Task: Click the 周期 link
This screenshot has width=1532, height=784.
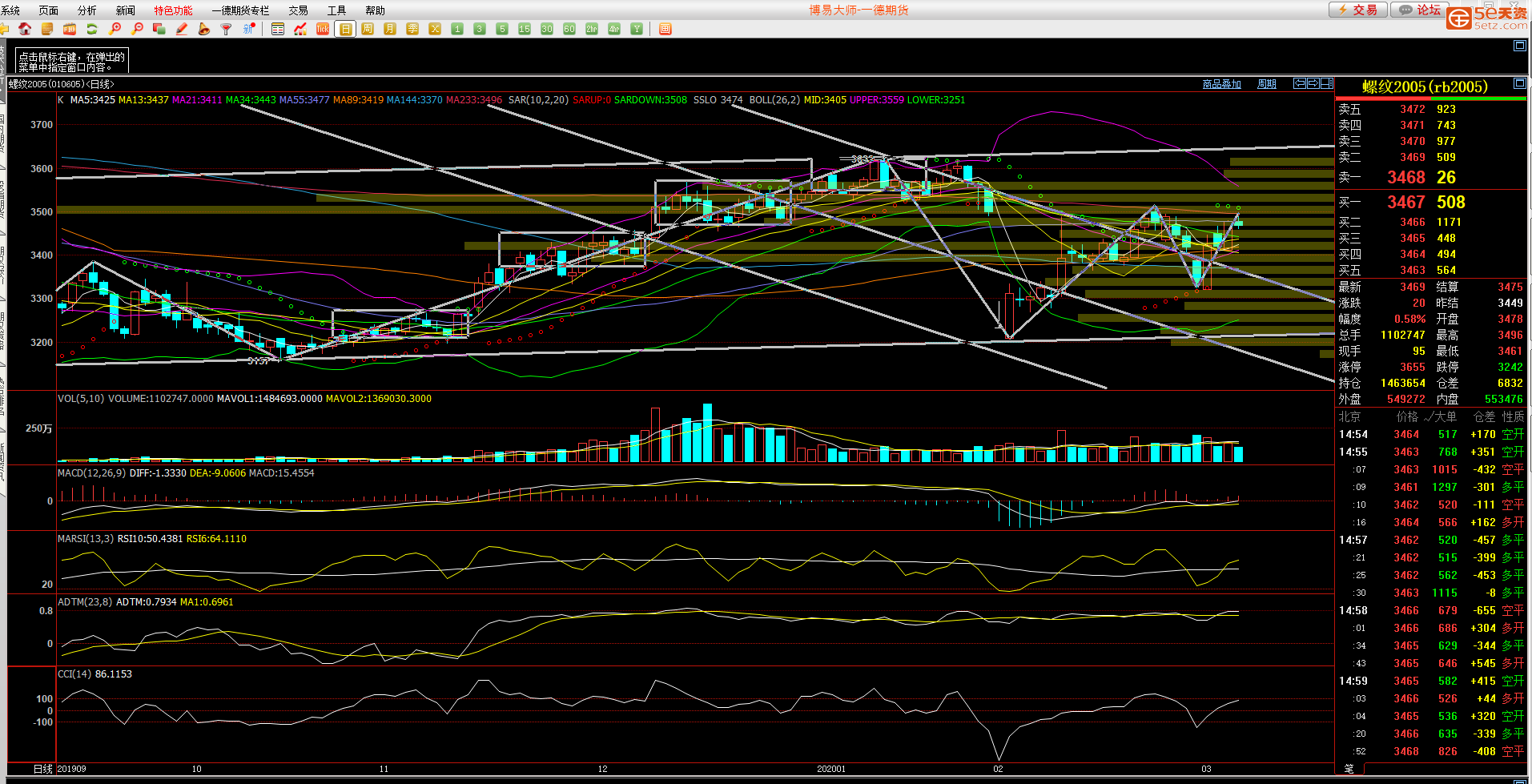Action: tap(1267, 84)
